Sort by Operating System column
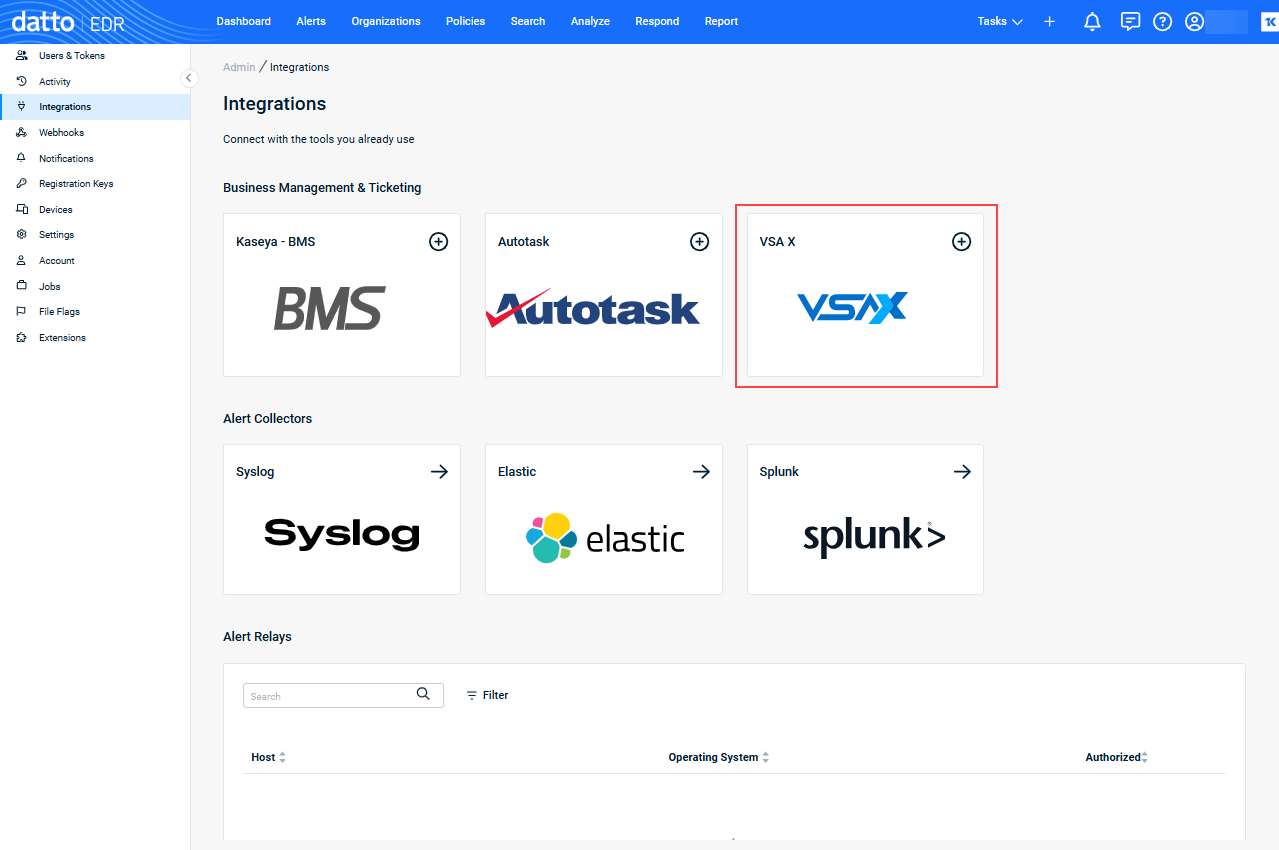This screenshot has height=850, width=1279. 718,758
